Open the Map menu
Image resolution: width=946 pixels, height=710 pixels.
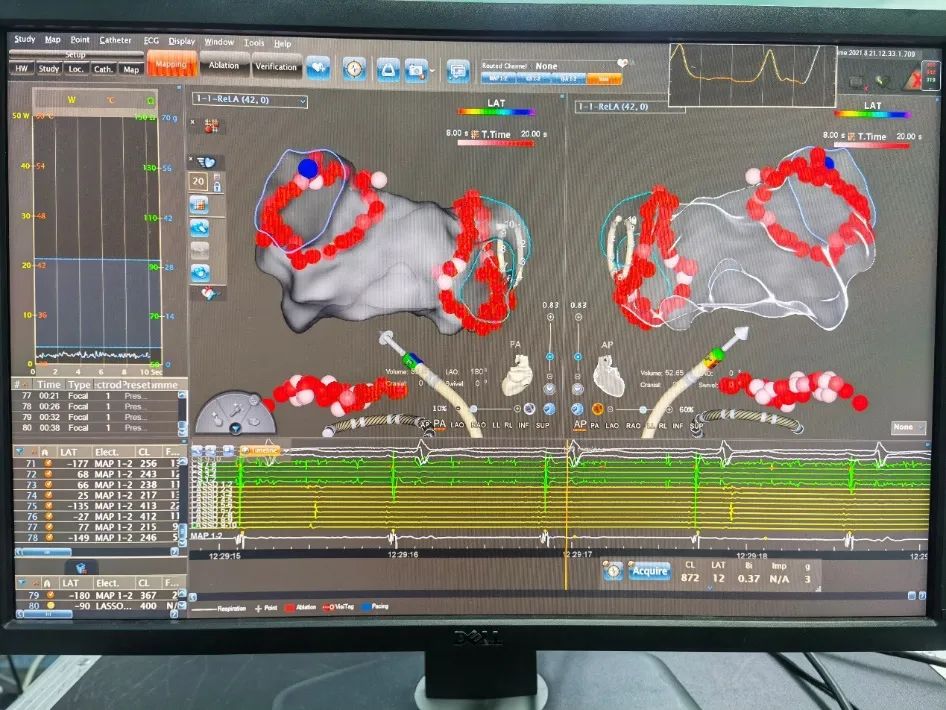click(52, 39)
